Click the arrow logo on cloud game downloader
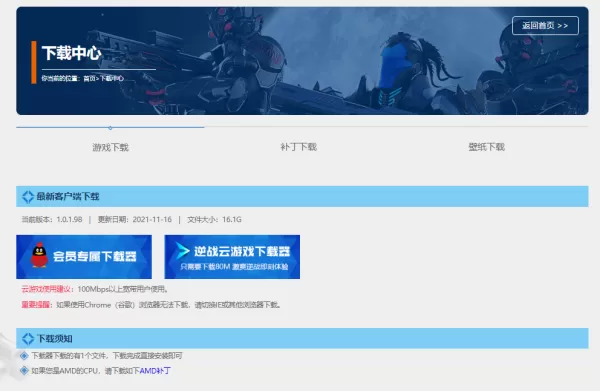 point(182,251)
